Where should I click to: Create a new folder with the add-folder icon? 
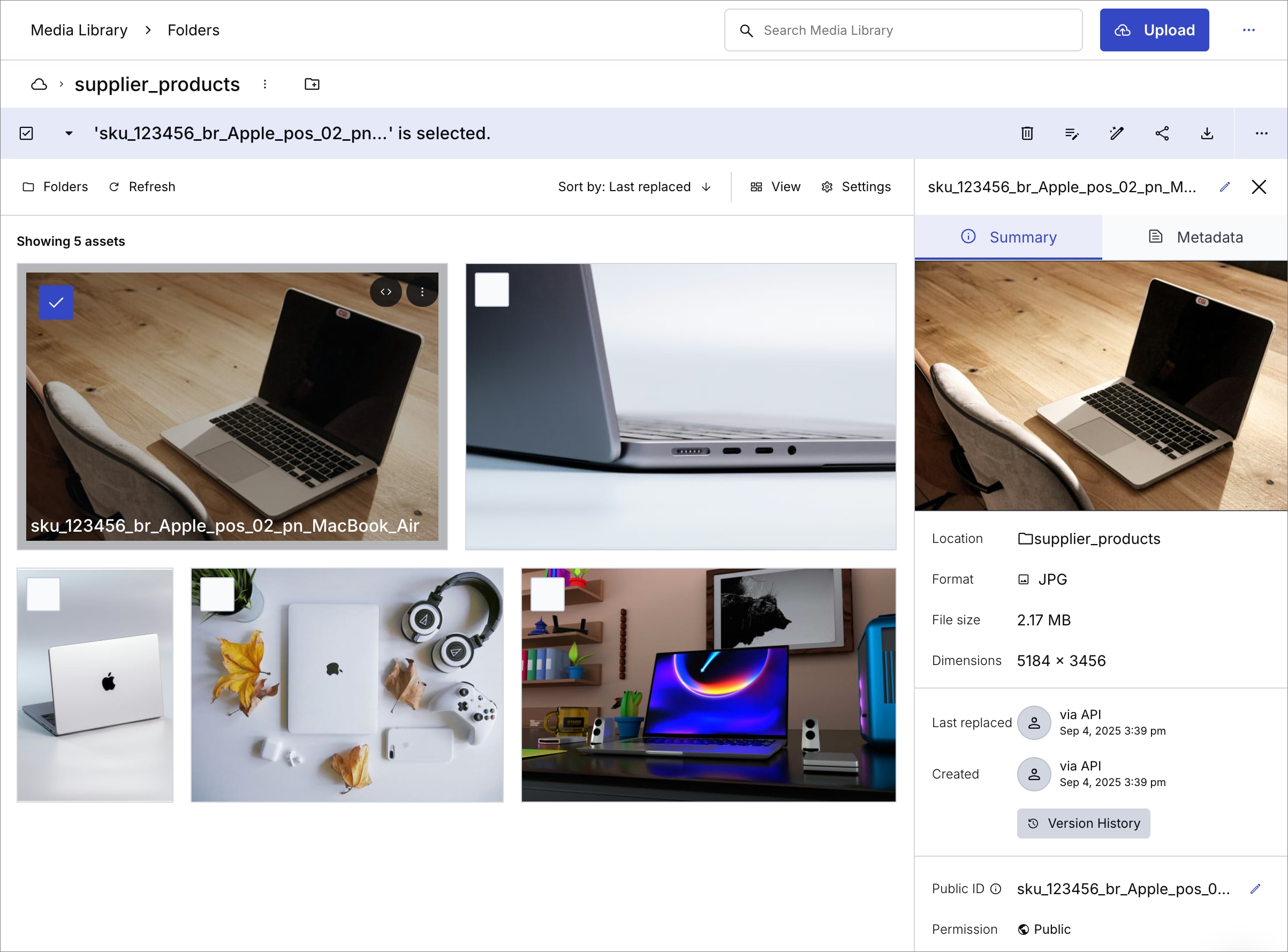click(x=312, y=84)
